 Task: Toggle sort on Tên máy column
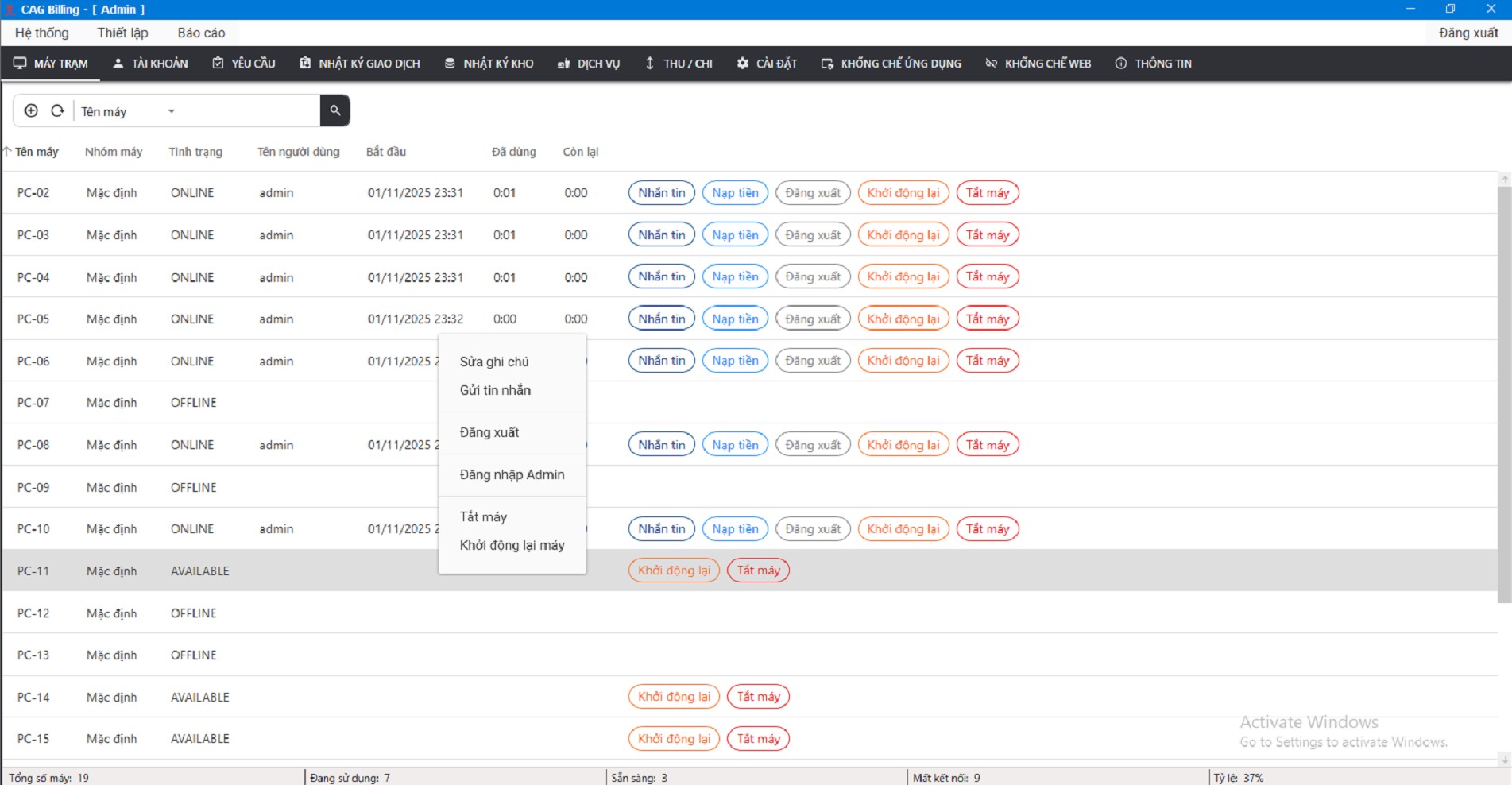(x=34, y=152)
